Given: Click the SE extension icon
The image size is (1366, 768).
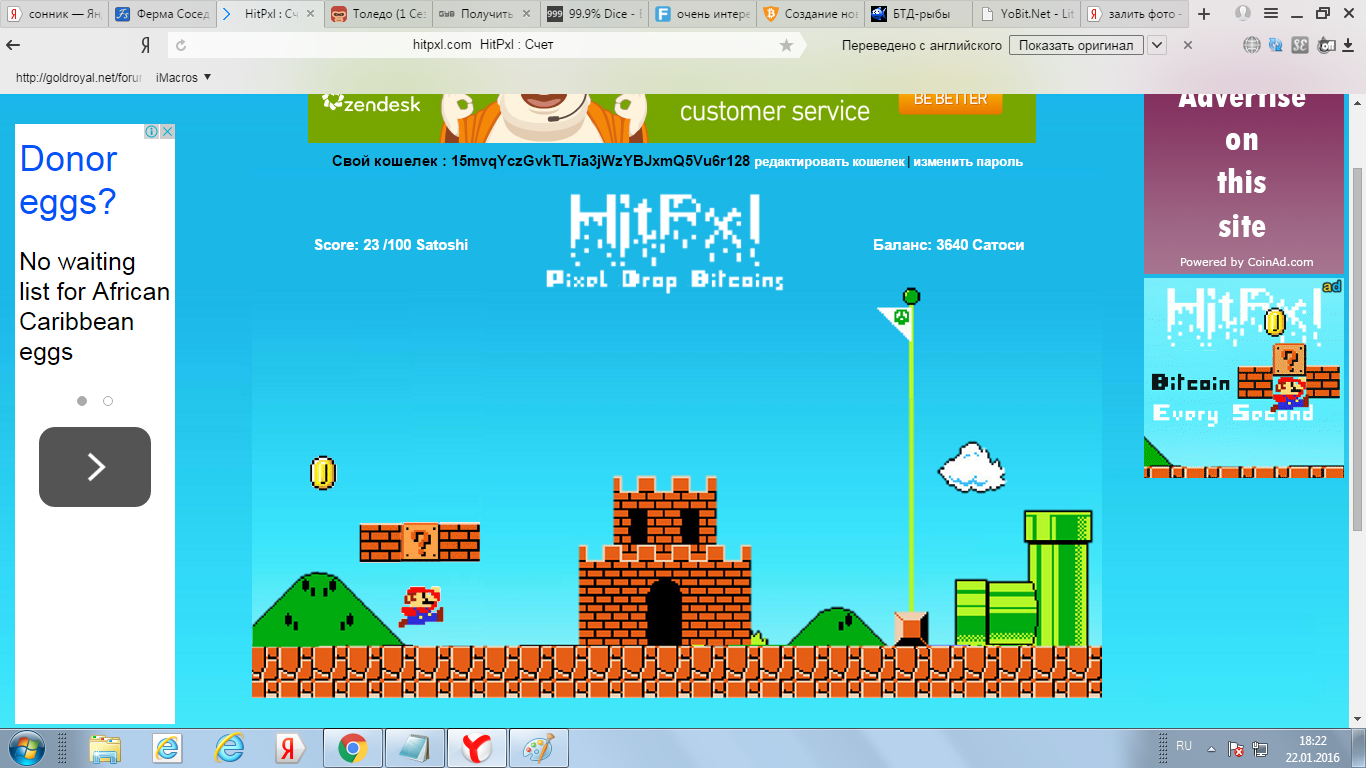Looking at the screenshot, I should [1301, 45].
